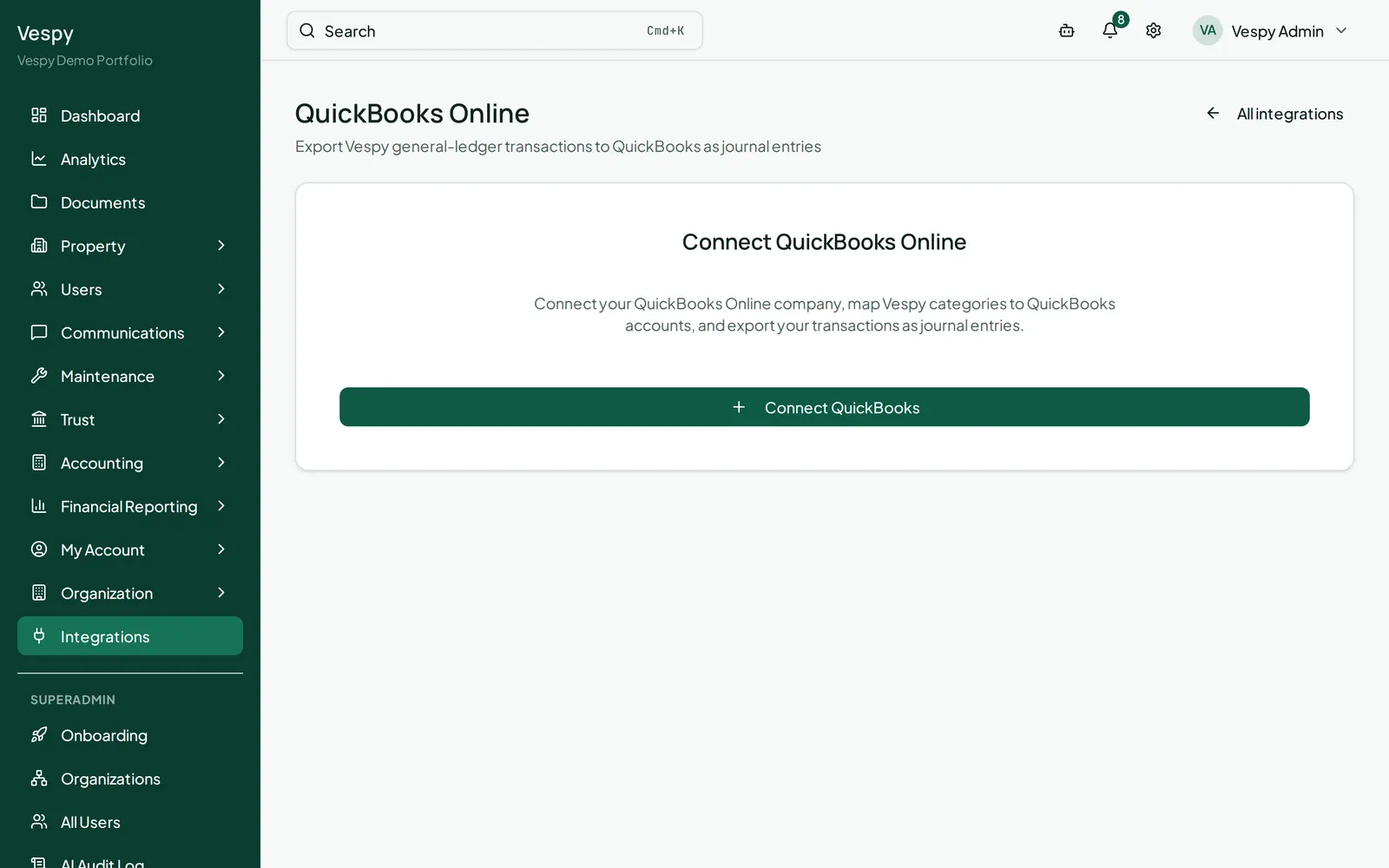Screen dimensions: 1389x868
Task: Go to Dashboard in the sidebar
Action: pyautogui.click(x=130, y=115)
